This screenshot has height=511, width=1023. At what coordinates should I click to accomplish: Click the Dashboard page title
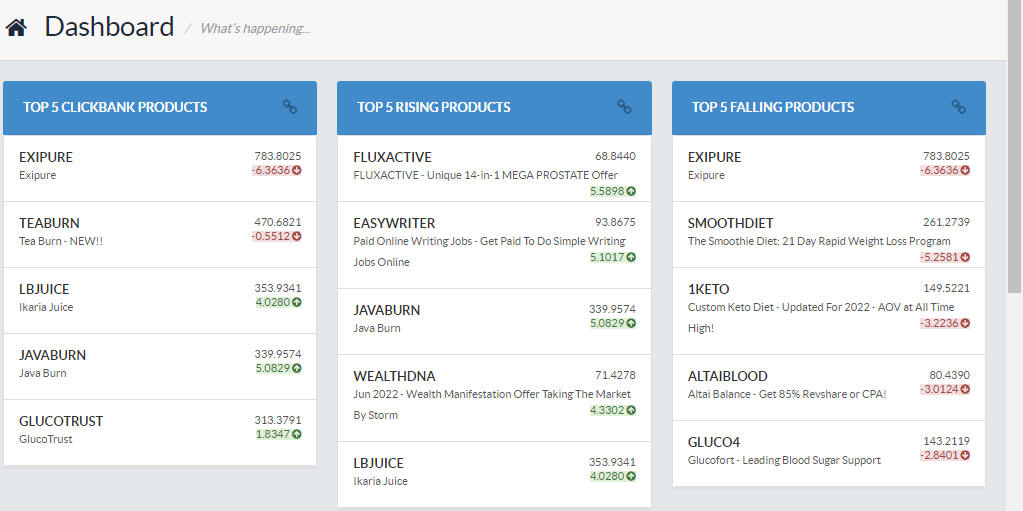pyautogui.click(x=109, y=27)
